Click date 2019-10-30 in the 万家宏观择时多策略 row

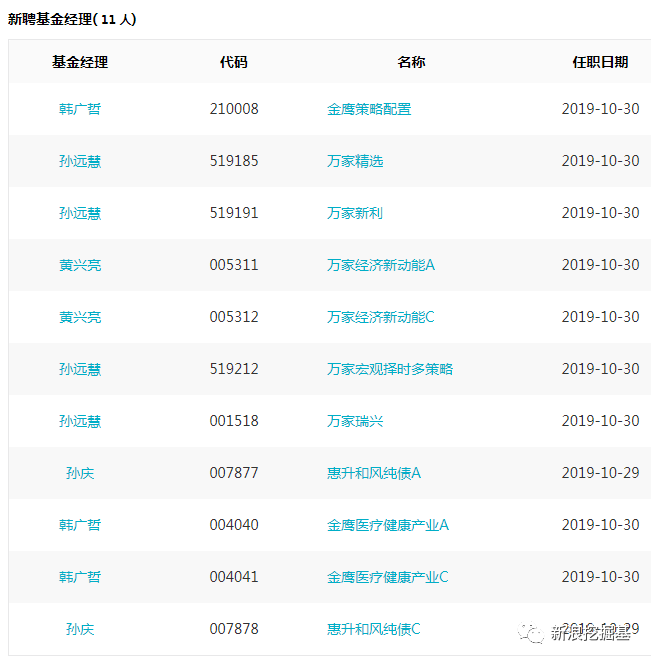600,369
